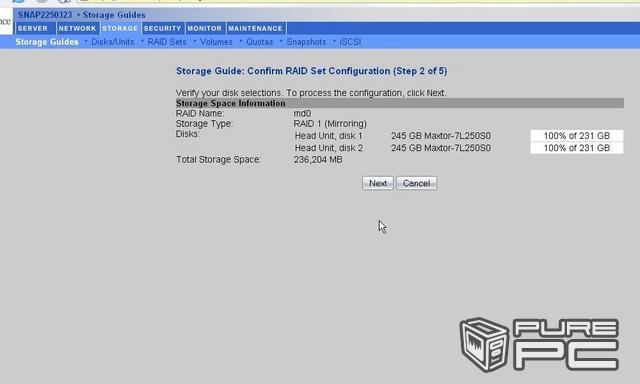Open the iSCSI page

click(x=350, y=42)
